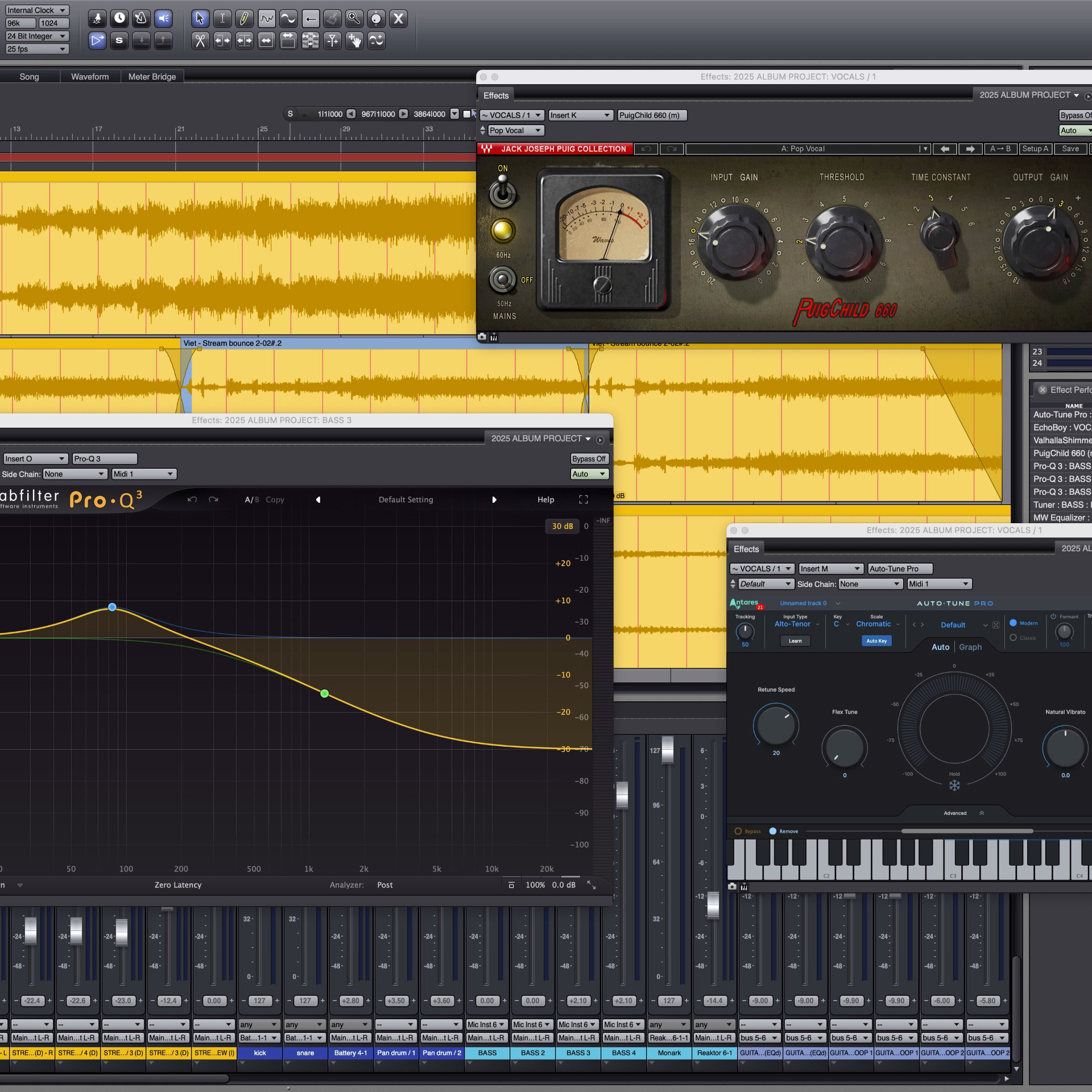Select the comp tool grid icon
This screenshot has width=1092, height=1092.
311,40
